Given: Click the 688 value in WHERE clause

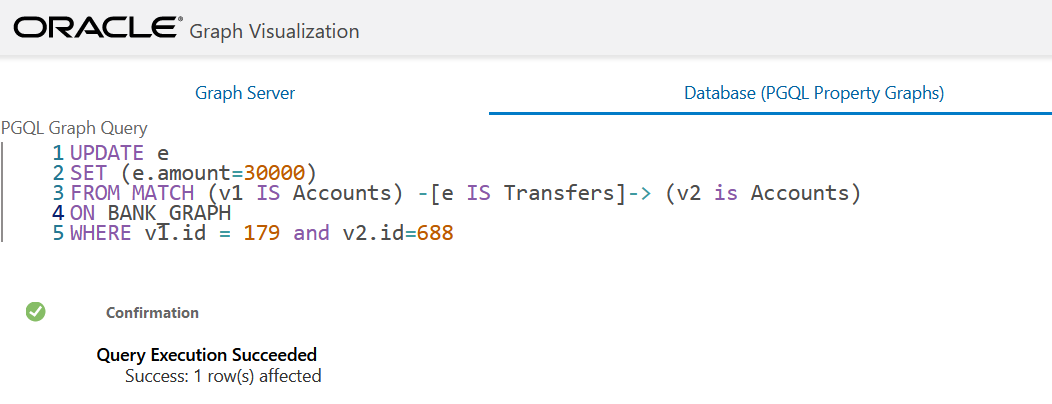Looking at the screenshot, I should pos(435,234).
